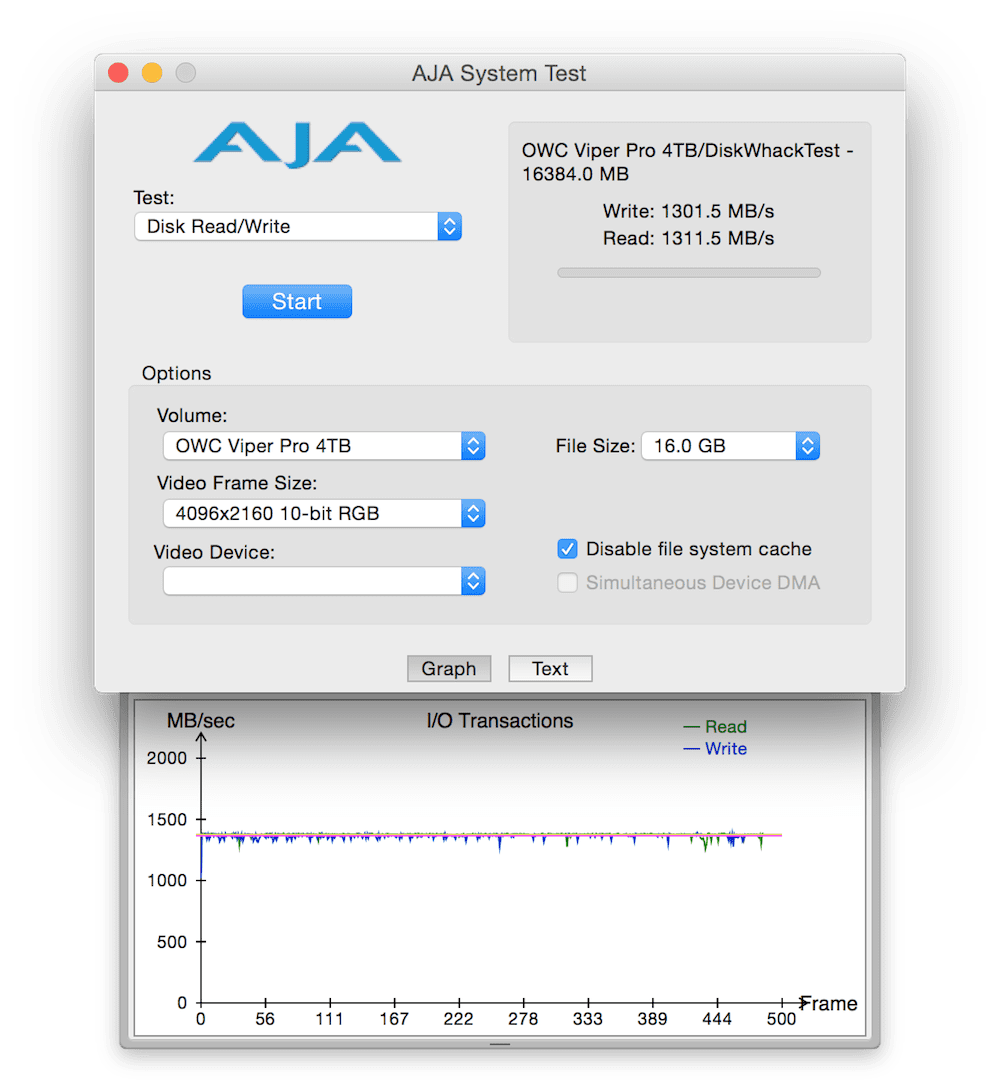1000x1084 pixels.
Task: Click the drawer resize handle at bottom
Action: (x=499, y=1044)
